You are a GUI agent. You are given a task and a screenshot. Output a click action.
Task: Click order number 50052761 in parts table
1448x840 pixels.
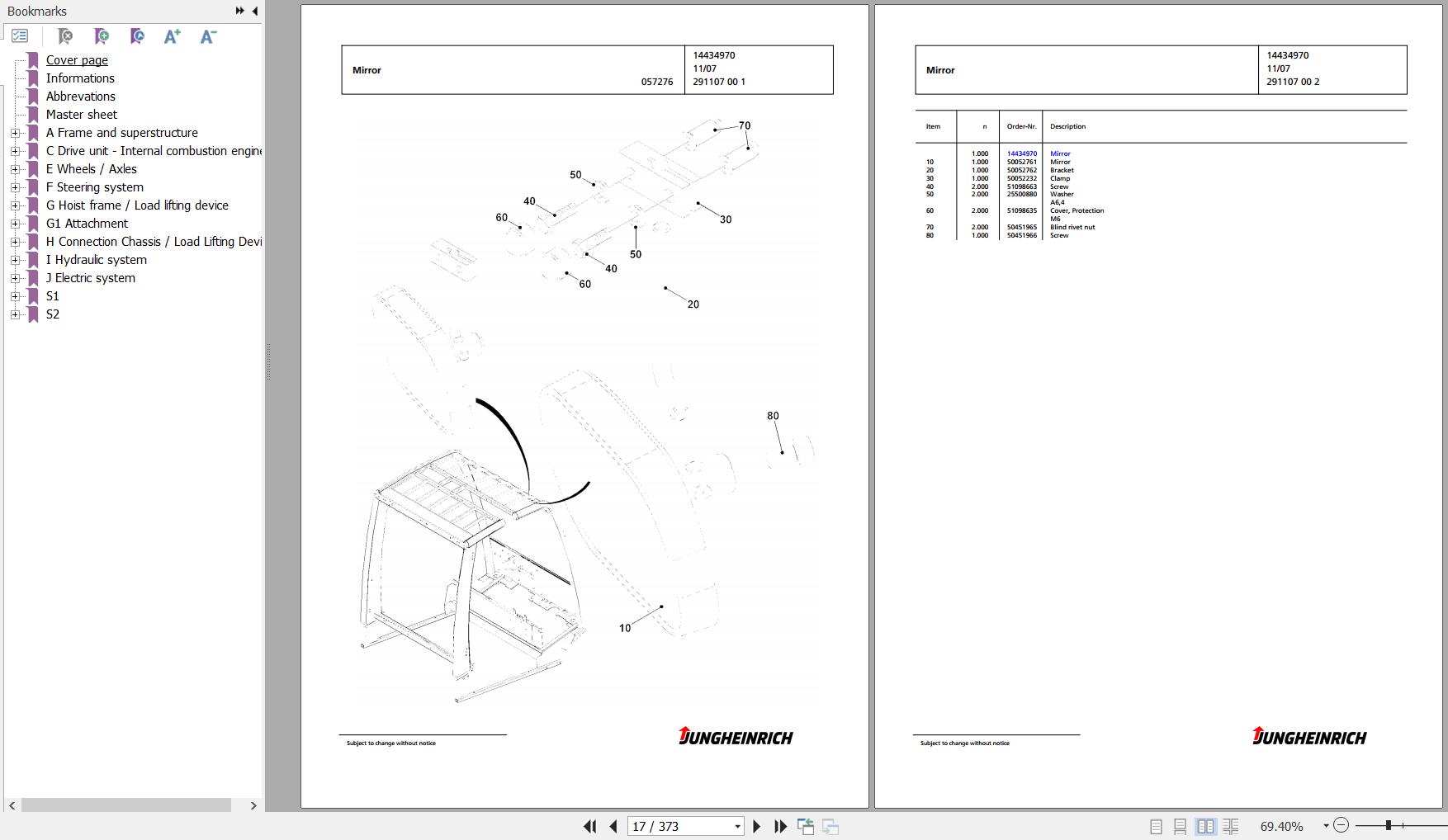coord(1022,162)
